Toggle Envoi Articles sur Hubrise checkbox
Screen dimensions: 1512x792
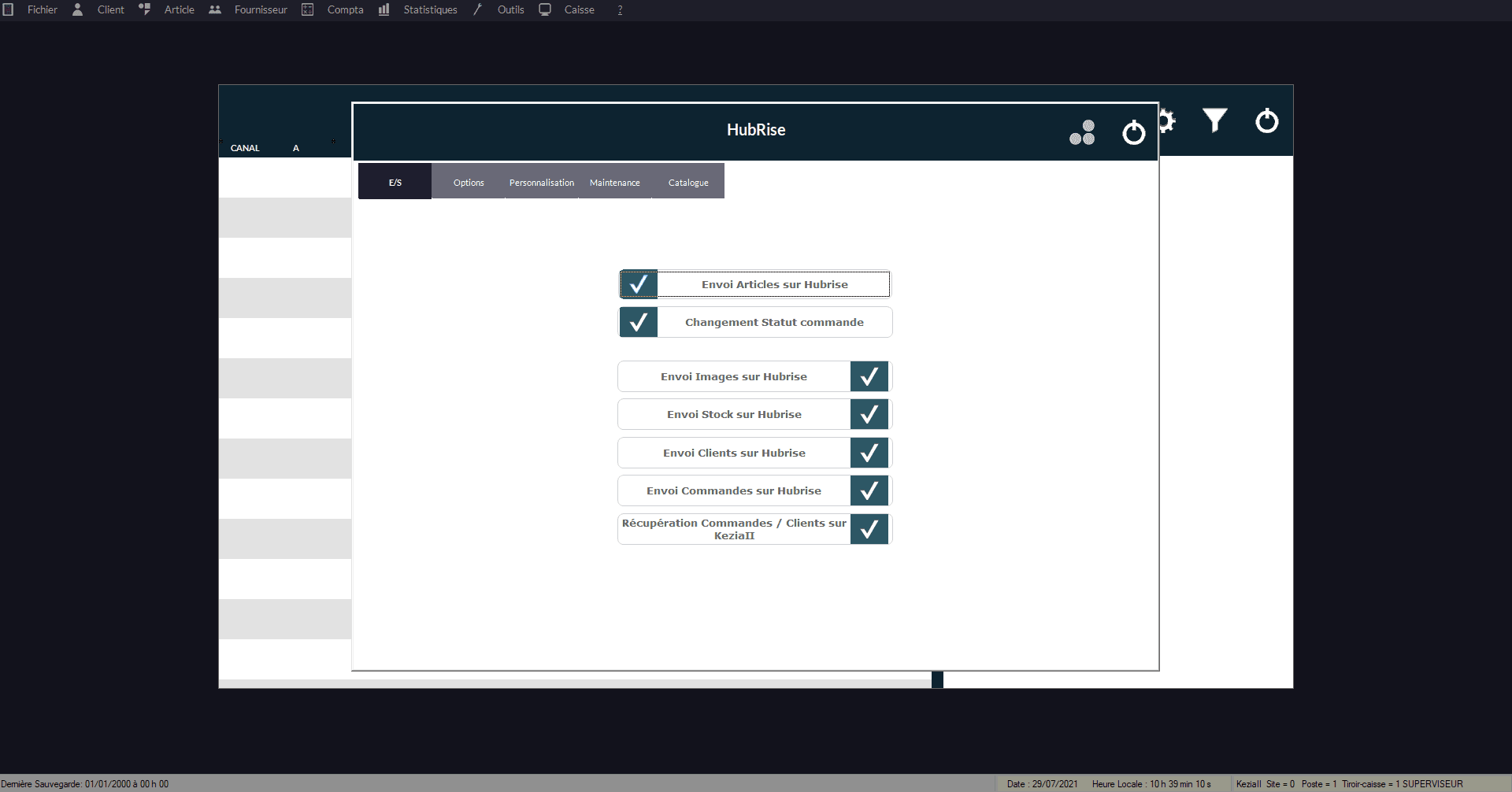point(639,284)
